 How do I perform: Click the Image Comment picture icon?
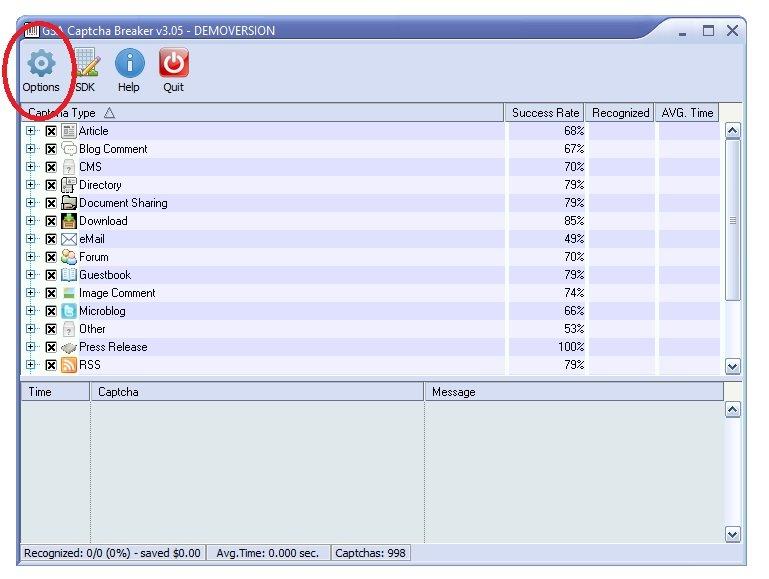coord(69,293)
